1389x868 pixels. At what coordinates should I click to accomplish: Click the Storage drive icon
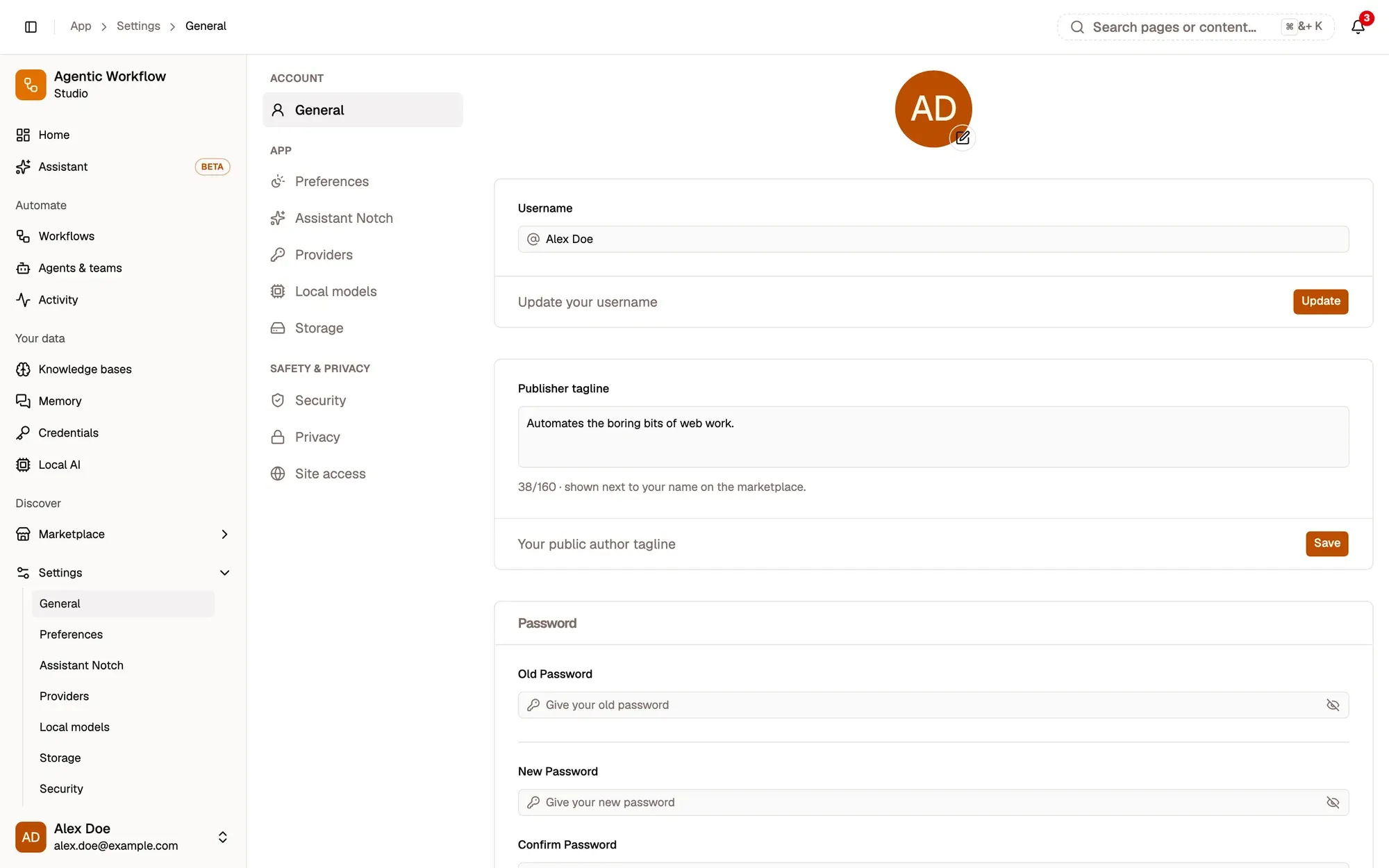click(278, 328)
